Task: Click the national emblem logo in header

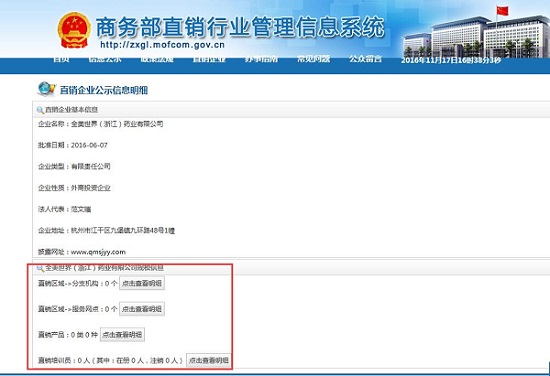Action: point(74,30)
